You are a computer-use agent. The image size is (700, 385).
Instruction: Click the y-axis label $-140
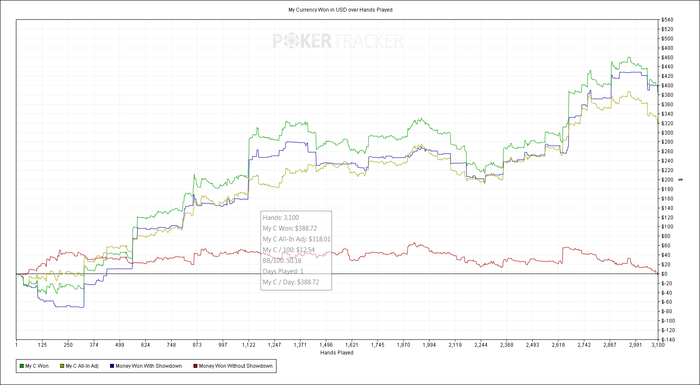click(x=667, y=339)
